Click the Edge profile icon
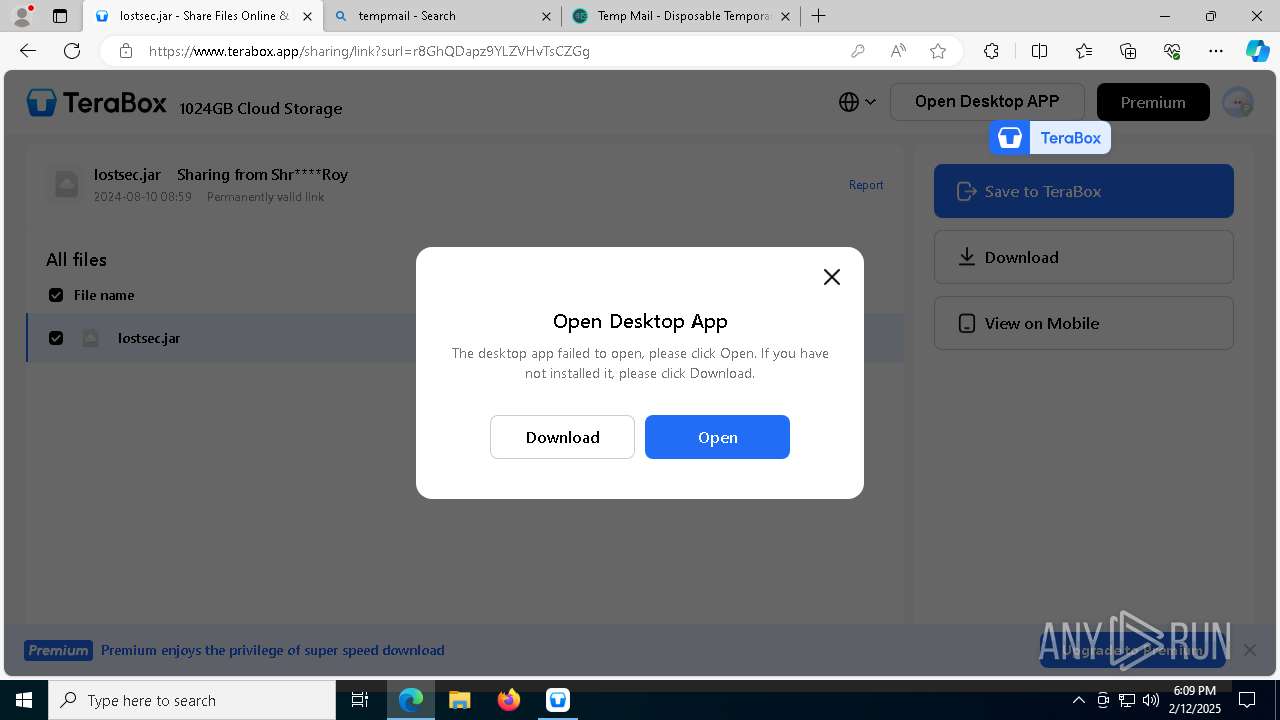 pyautogui.click(x=21, y=16)
